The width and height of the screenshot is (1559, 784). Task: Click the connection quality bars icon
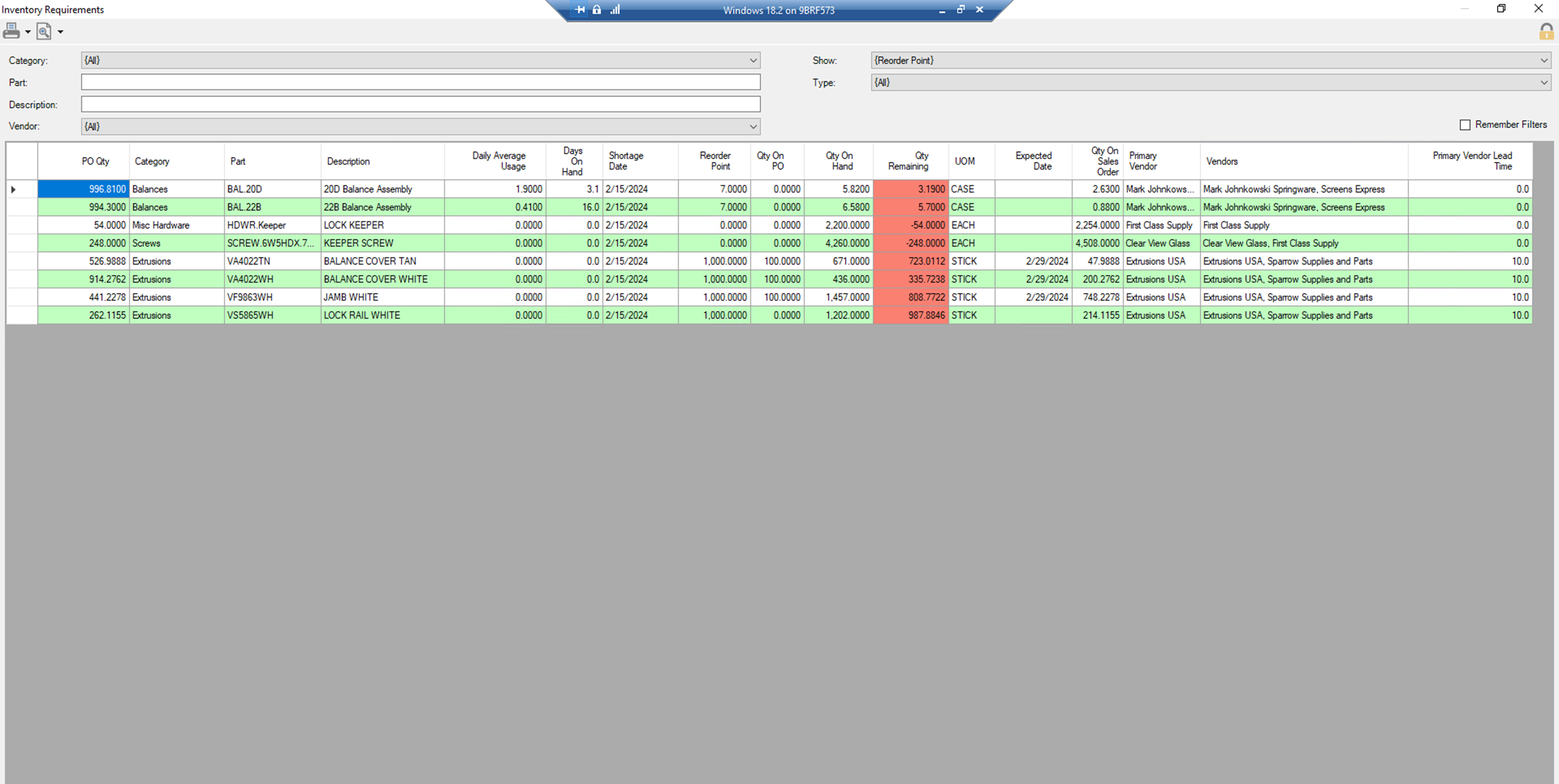615,10
